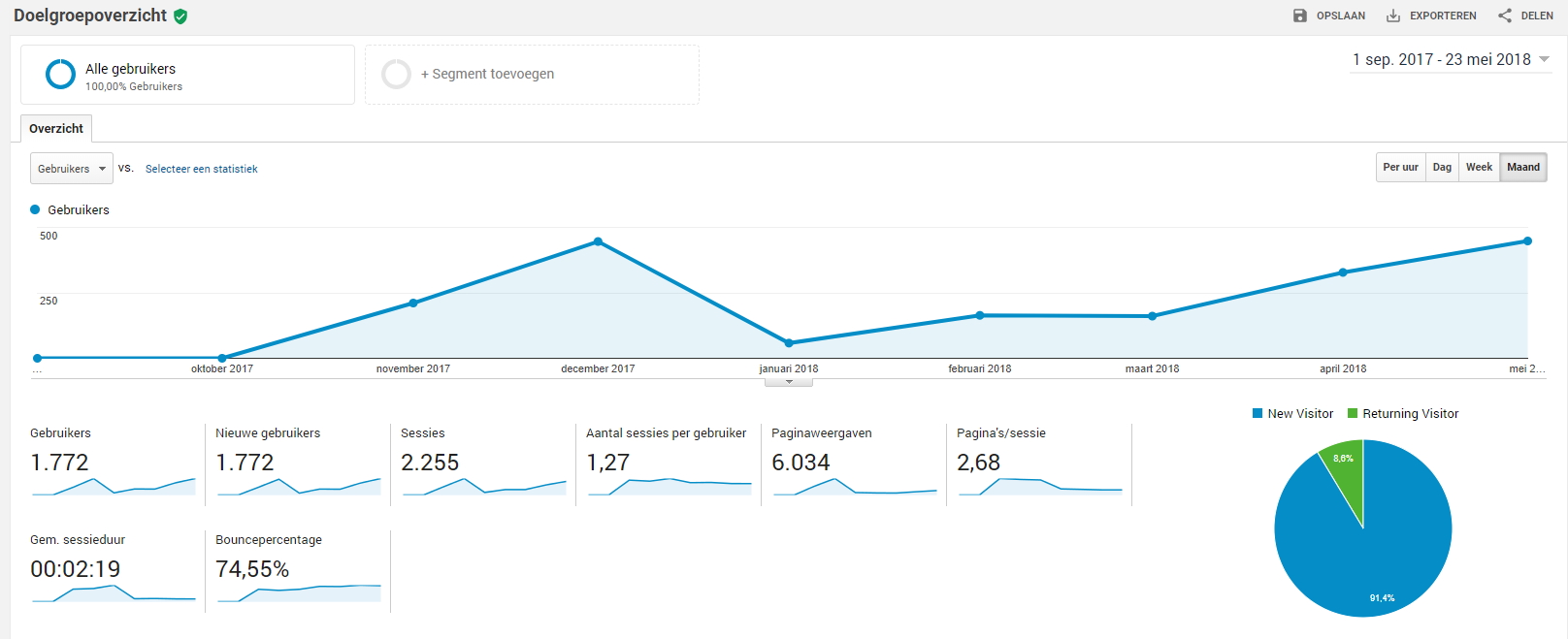Click the Gem. sessieduur value 00:02:19
This screenshot has width=1568, height=639.
coord(75,569)
